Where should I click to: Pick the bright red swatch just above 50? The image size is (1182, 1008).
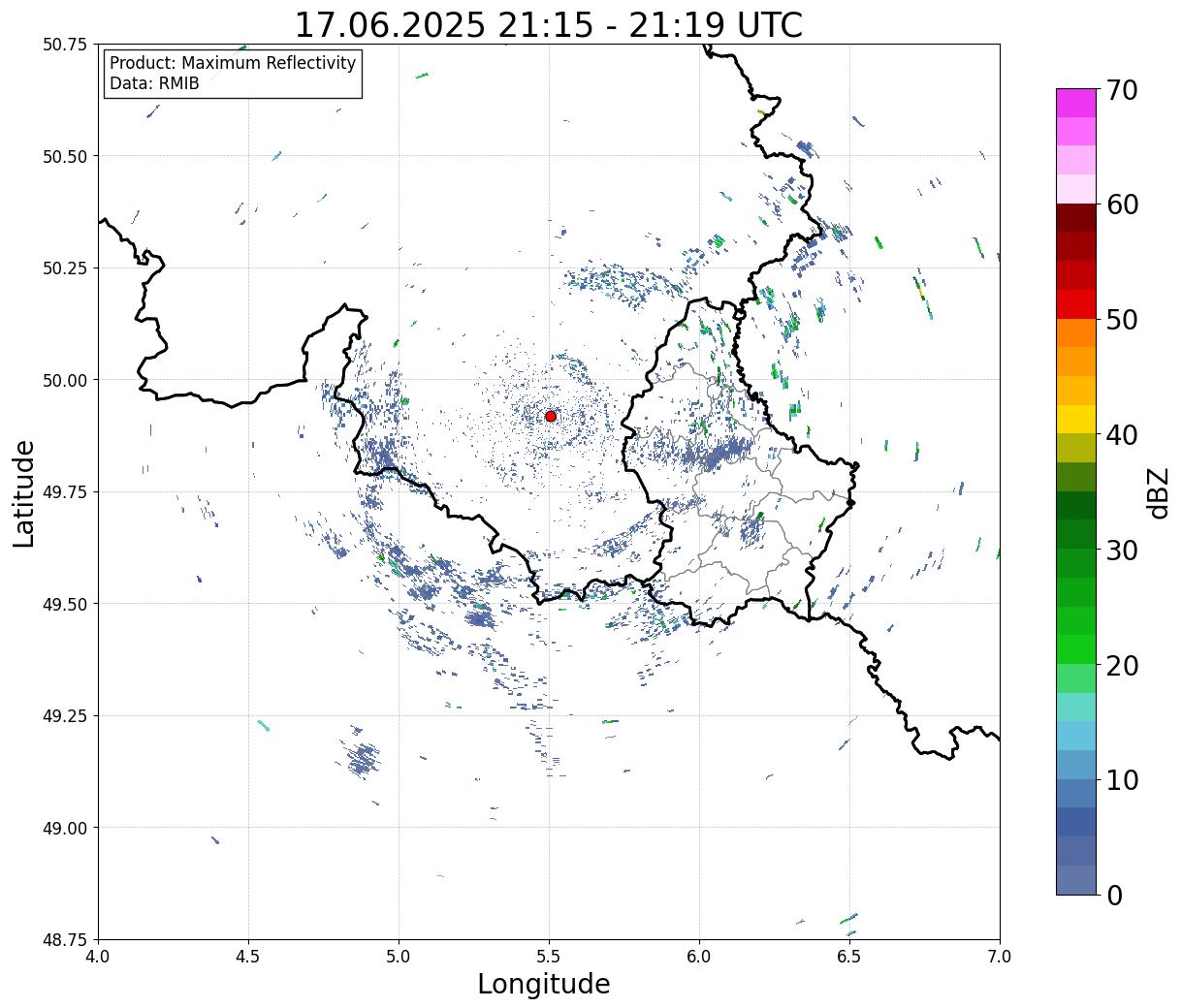tap(1076, 303)
